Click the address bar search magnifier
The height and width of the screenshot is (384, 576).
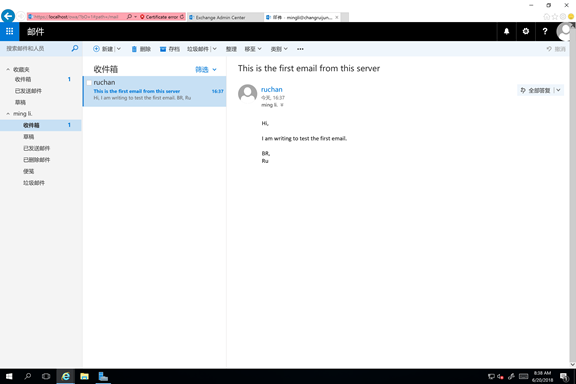[x=129, y=17]
